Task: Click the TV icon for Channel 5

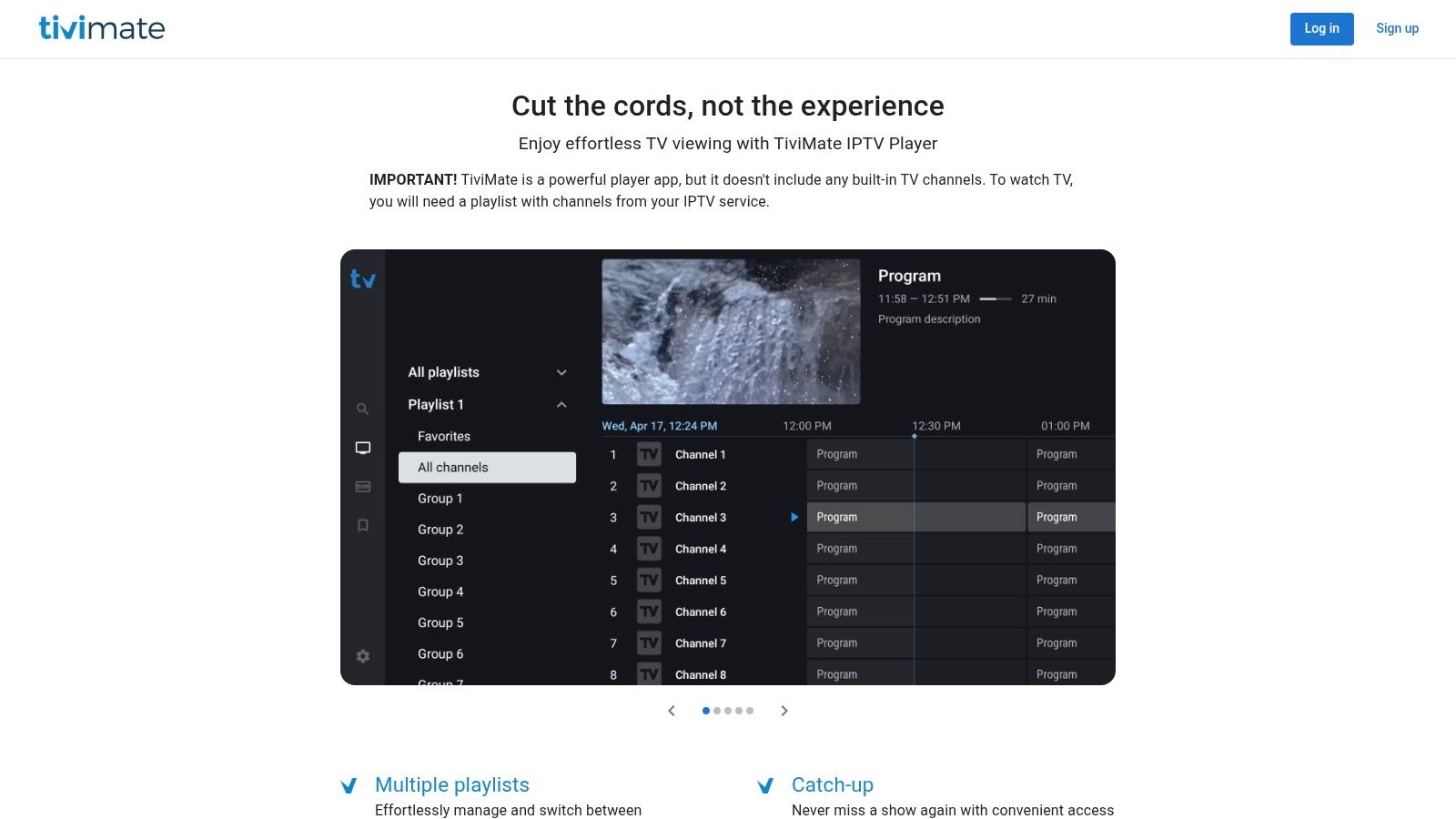Action: pyautogui.click(x=649, y=581)
